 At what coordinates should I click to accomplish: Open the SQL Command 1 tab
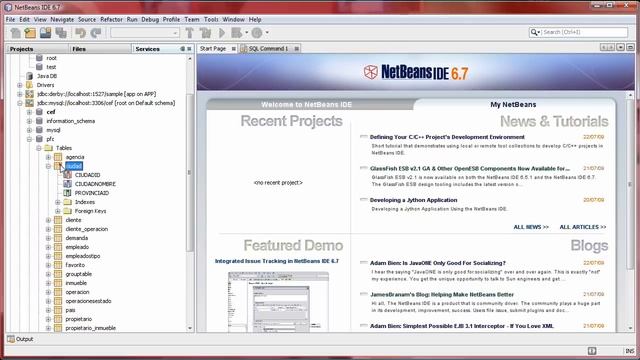click(x=268, y=49)
